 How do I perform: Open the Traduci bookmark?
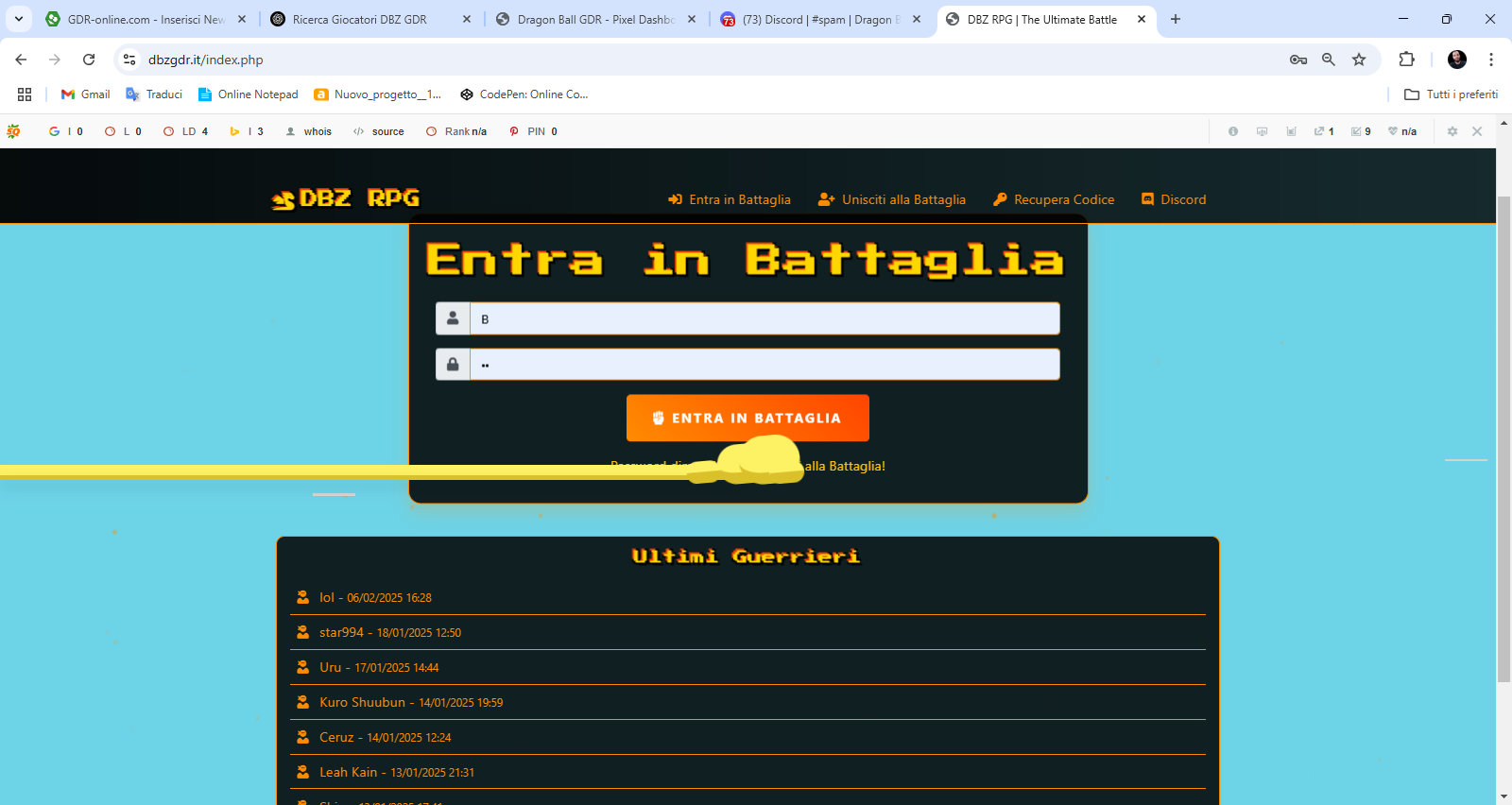point(154,94)
